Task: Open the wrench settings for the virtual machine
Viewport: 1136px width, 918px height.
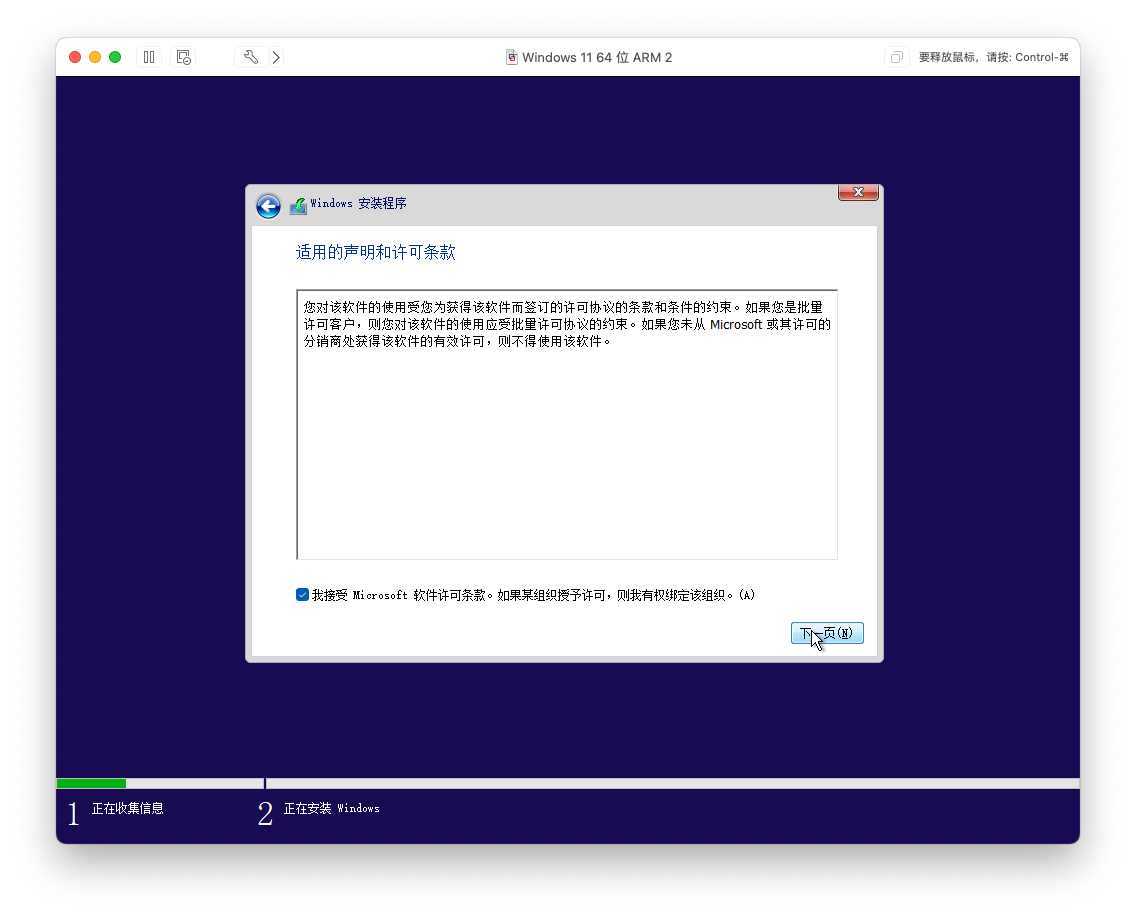Action: pos(251,57)
